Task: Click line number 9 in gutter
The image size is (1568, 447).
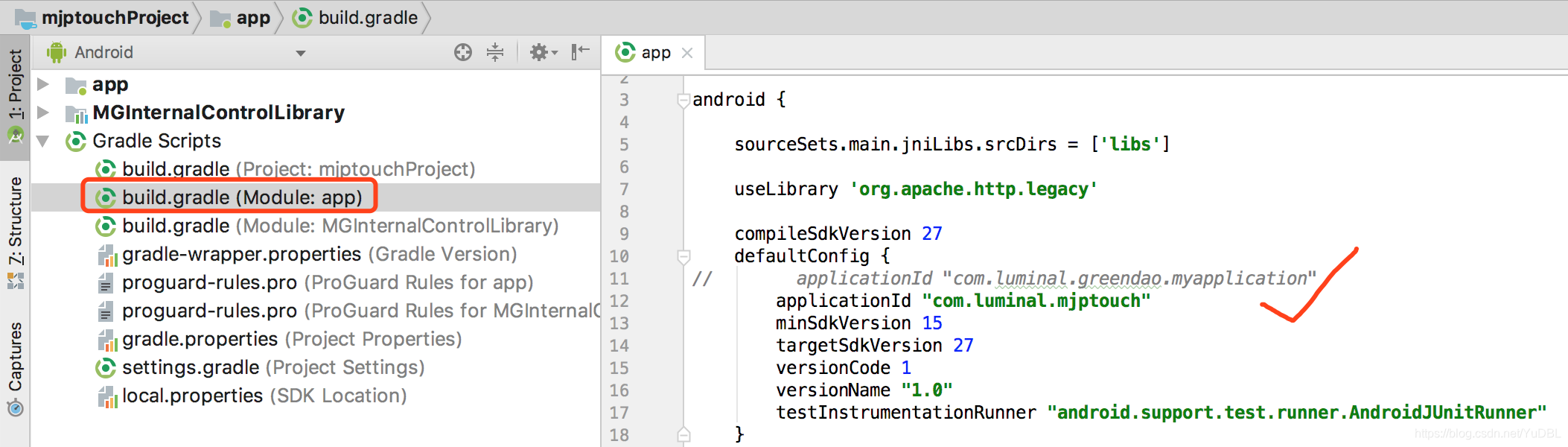Action: [624, 234]
